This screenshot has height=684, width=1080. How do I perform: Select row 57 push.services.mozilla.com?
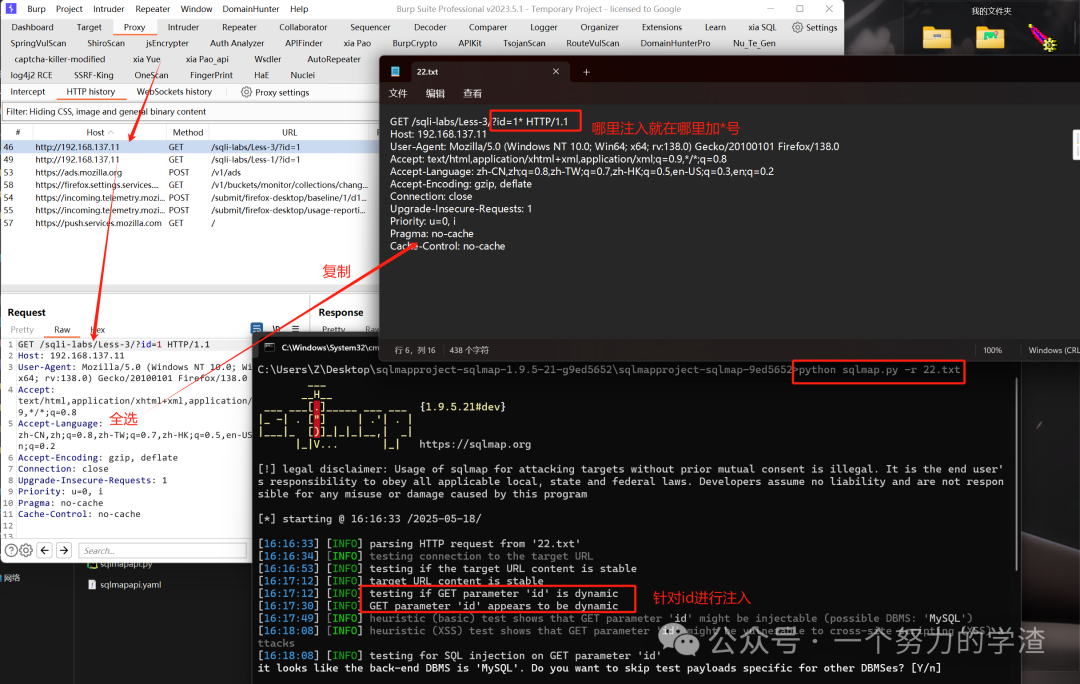tap(190, 222)
